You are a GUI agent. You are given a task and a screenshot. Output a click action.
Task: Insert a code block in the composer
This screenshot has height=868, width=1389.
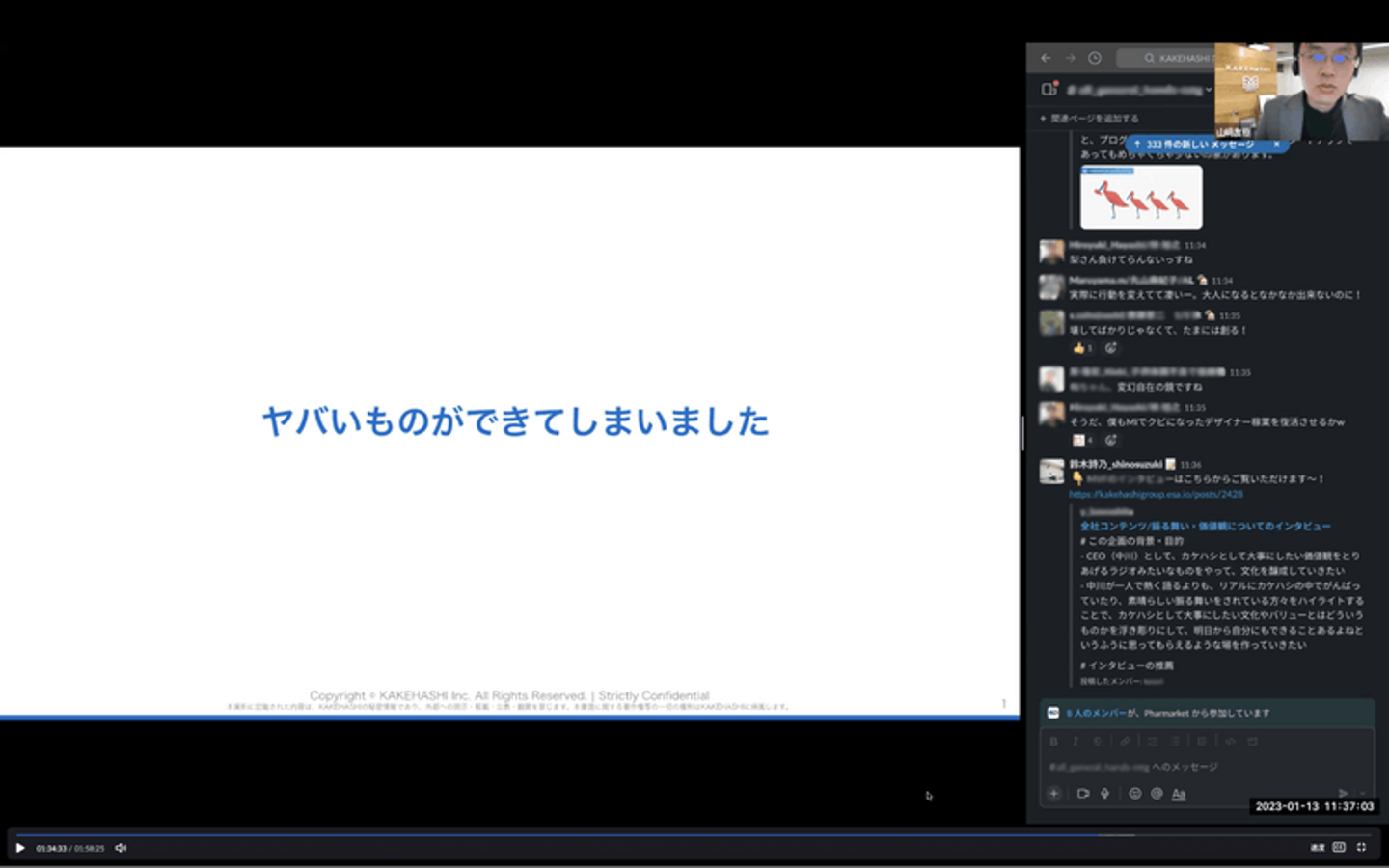(x=1252, y=742)
